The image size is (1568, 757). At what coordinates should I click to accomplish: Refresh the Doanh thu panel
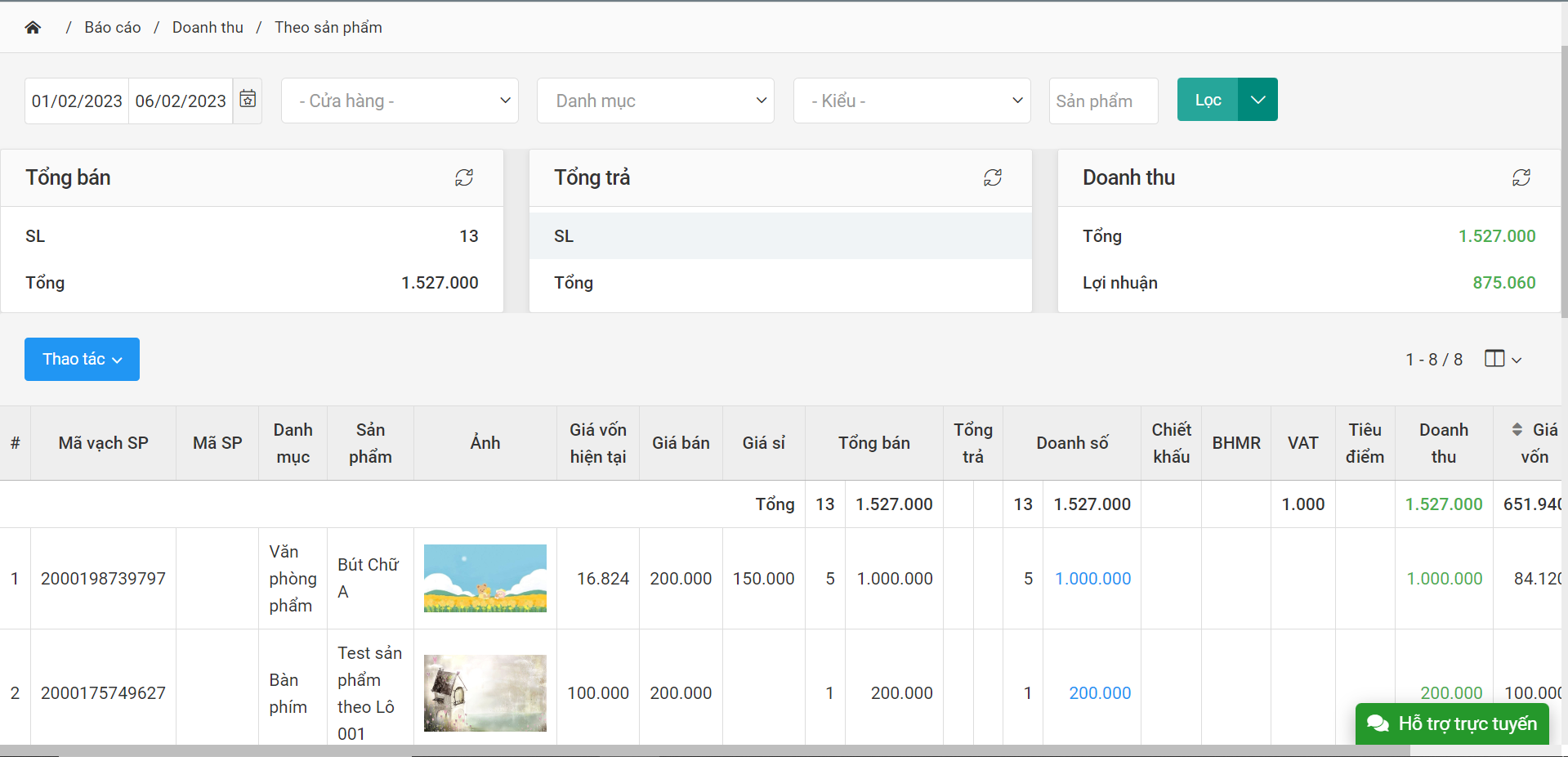pyautogui.click(x=1521, y=177)
